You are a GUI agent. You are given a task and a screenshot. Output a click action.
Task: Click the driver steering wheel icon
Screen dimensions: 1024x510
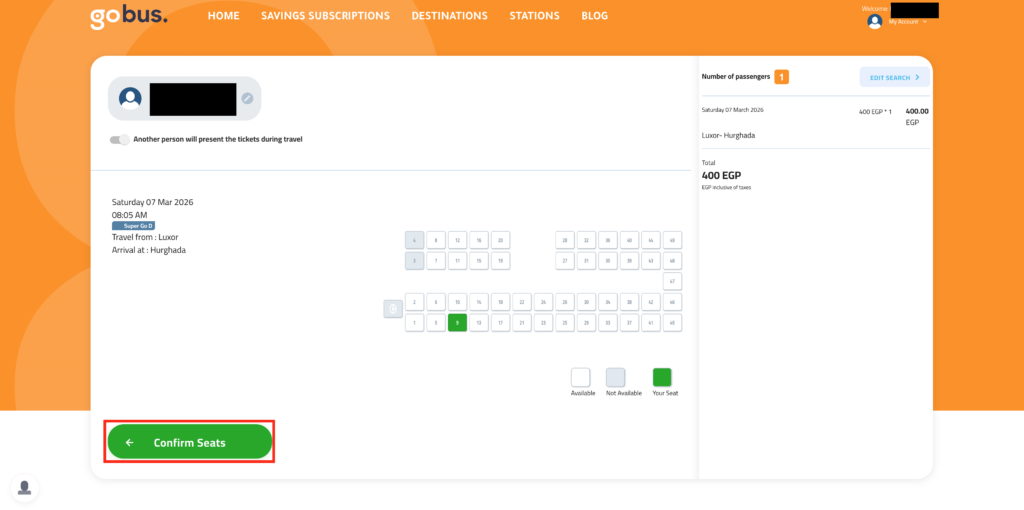[393, 309]
